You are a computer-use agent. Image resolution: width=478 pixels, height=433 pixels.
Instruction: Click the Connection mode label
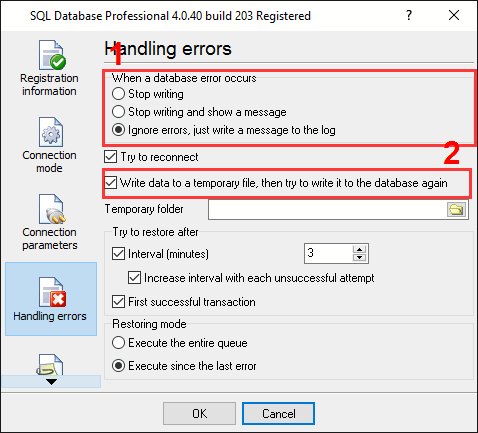click(49, 161)
